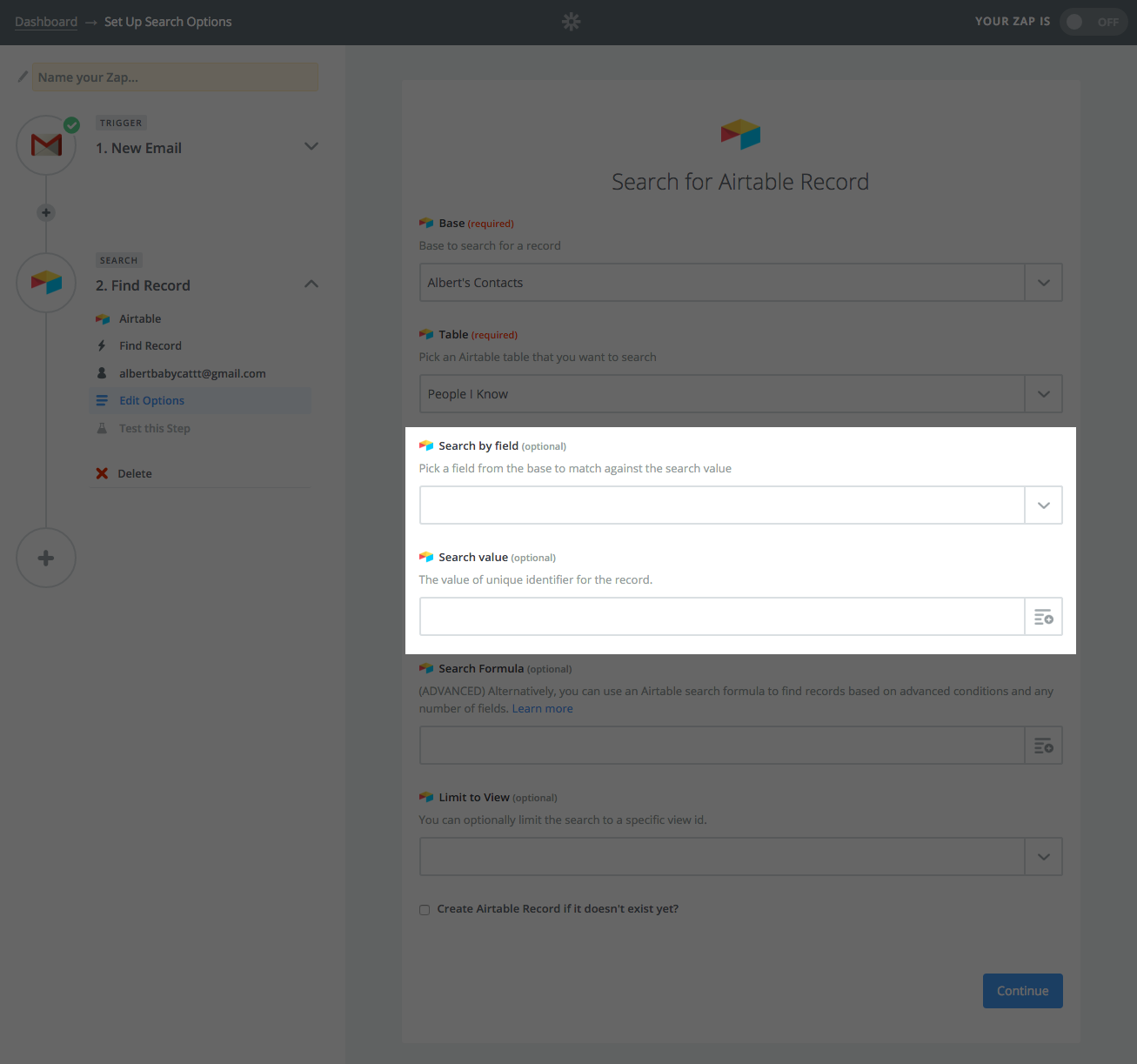Click Set Up Search Options breadcrumb
The width and height of the screenshot is (1137, 1064).
pos(168,22)
